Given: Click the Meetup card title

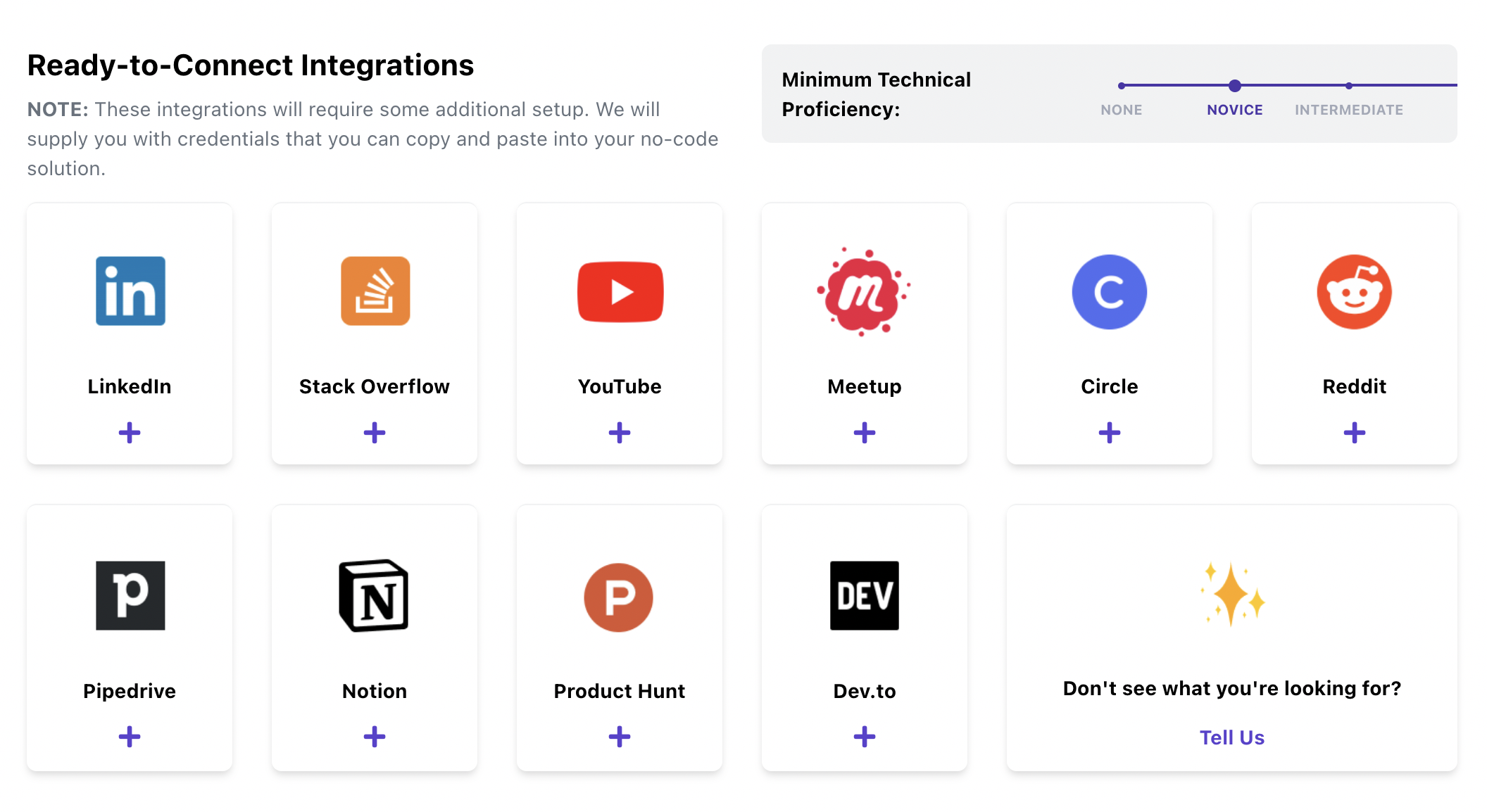Looking at the screenshot, I should (865, 387).
